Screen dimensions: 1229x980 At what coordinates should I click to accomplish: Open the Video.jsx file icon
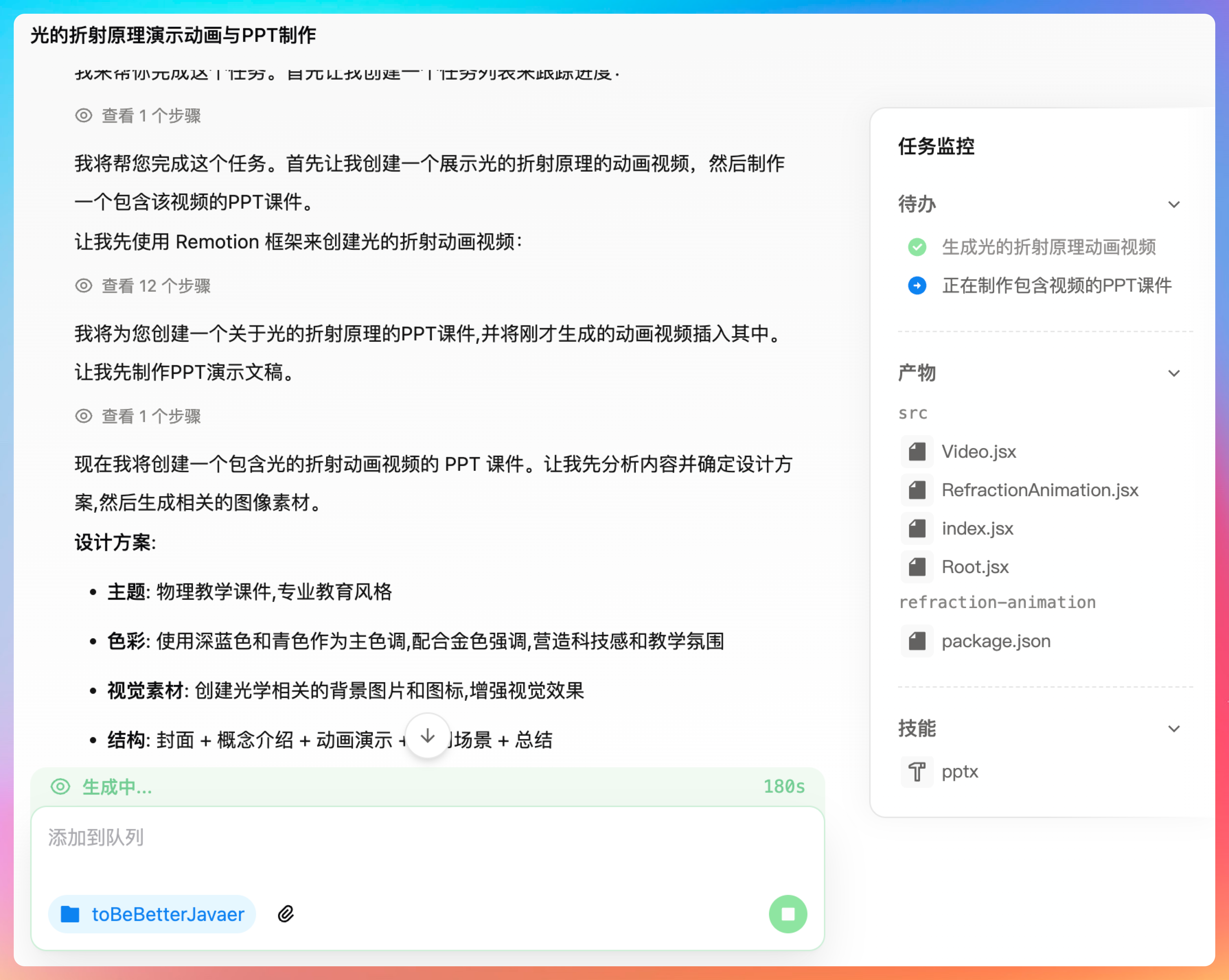click(x=917, y=452)
